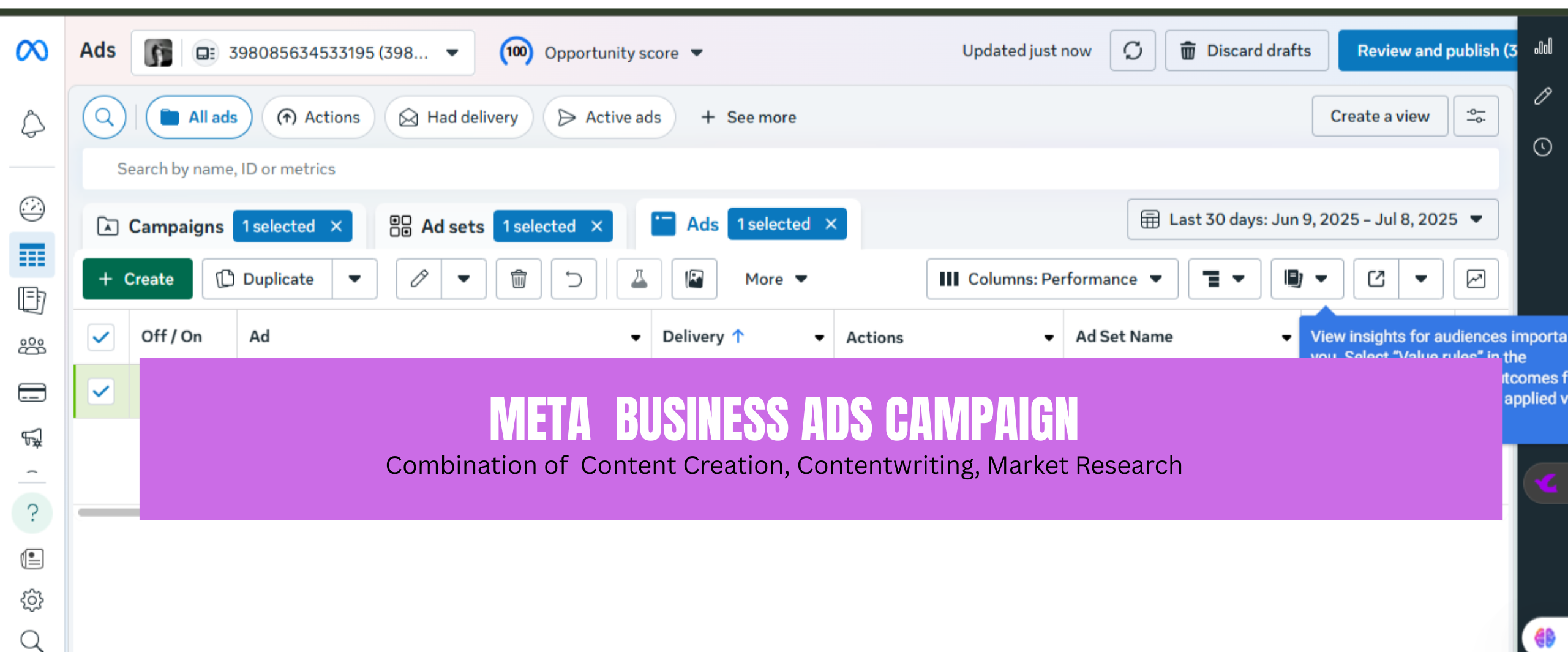Select Had delivery view filter
This screenshot has height=652, width=1568.
[x=459, y=117]
